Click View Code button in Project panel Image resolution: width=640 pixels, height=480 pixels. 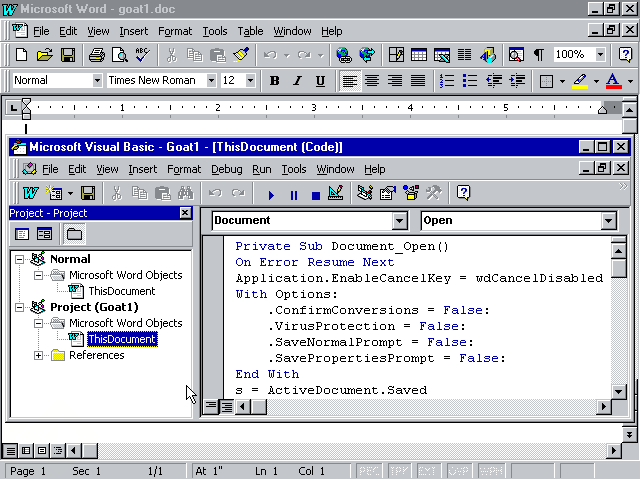click(22, 234)
